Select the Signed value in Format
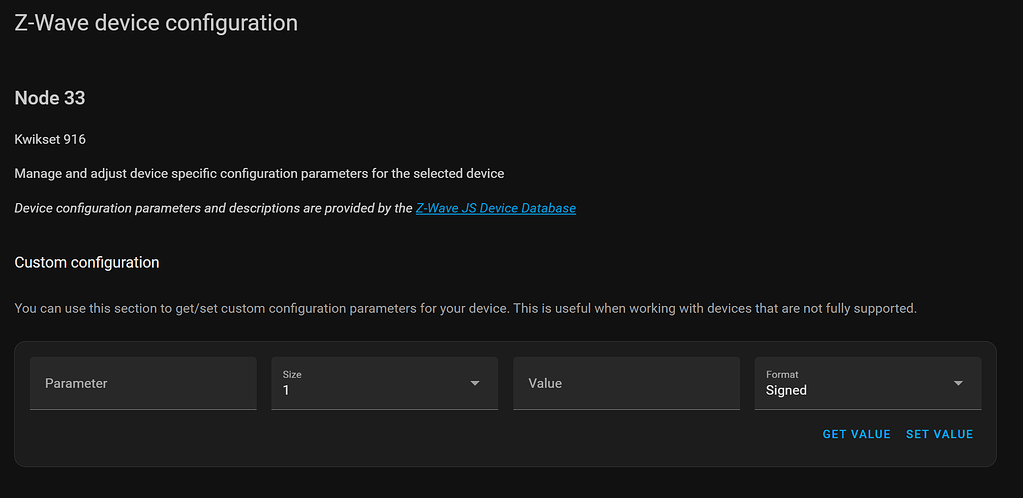Image resolution: width=1023 pixels, height=498 pixels. click(786, 391)
